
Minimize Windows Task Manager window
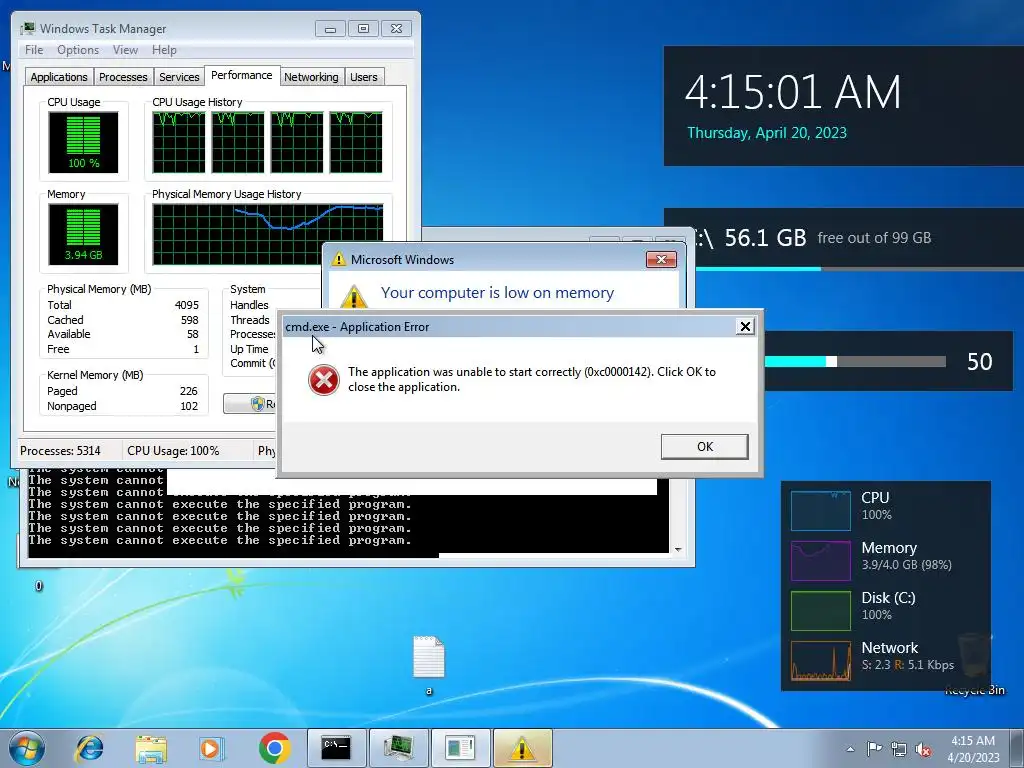pyautogui.click(x=330, y=29)
